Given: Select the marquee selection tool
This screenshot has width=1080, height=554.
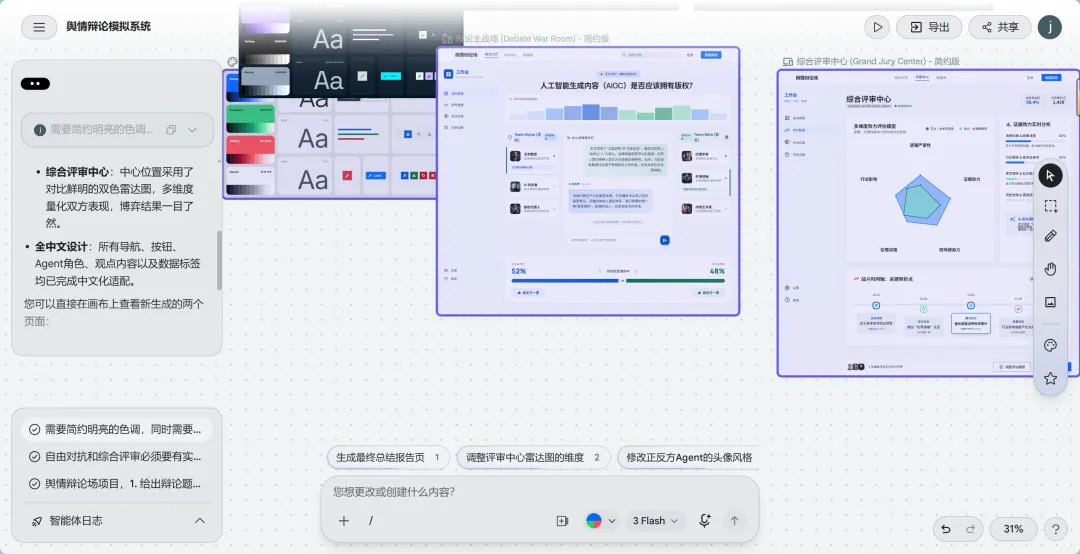Looking at the screenshot, I should point(1050,206).
